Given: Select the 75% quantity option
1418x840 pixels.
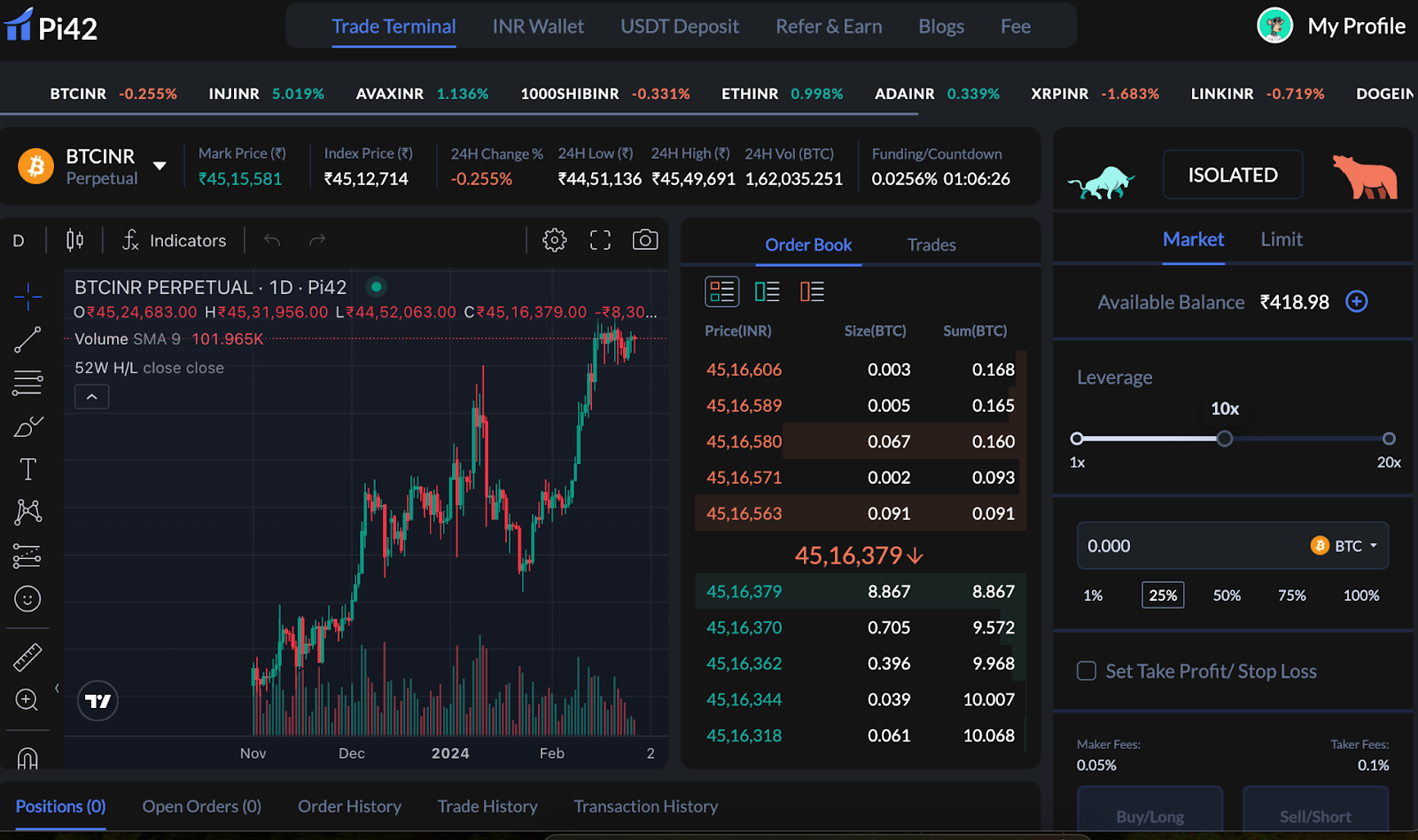Looking at the screenshot, I should (1292, 595).
